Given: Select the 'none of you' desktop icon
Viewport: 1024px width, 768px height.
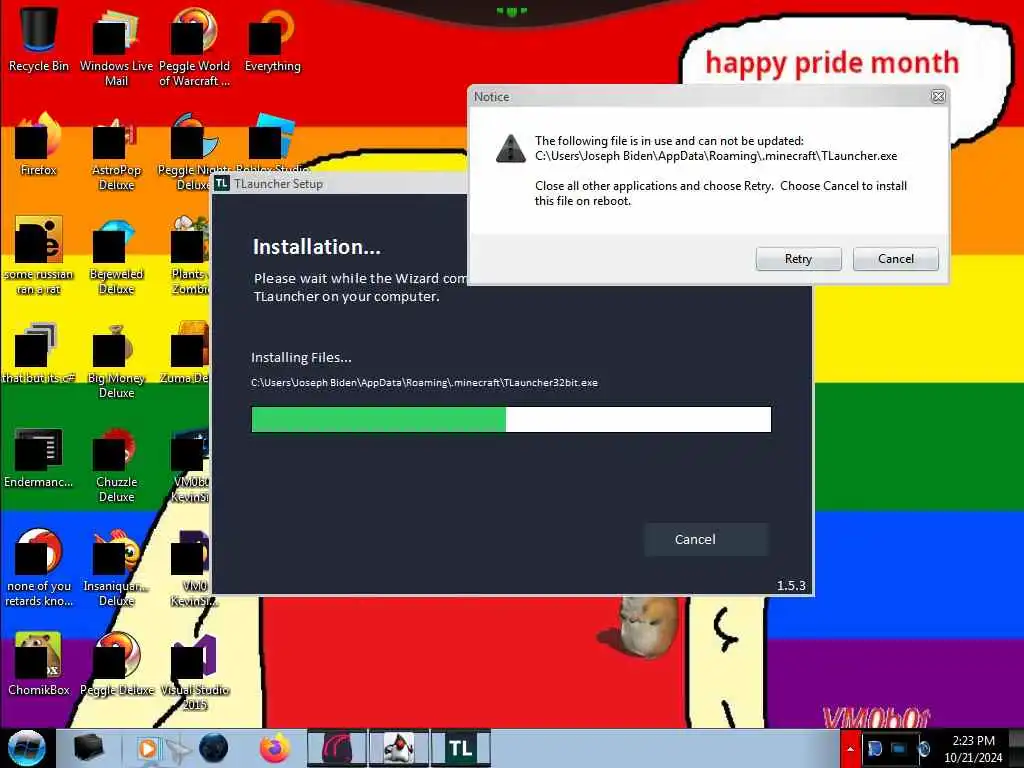Looking at the screenshot, I should [x=39, y=568].
